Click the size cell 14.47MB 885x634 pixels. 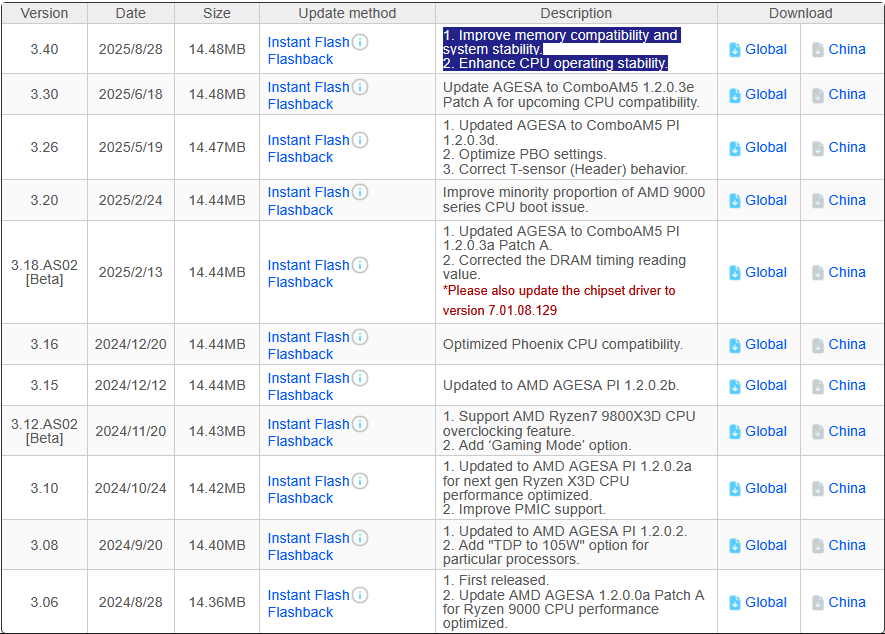click(x=217, y=147)
